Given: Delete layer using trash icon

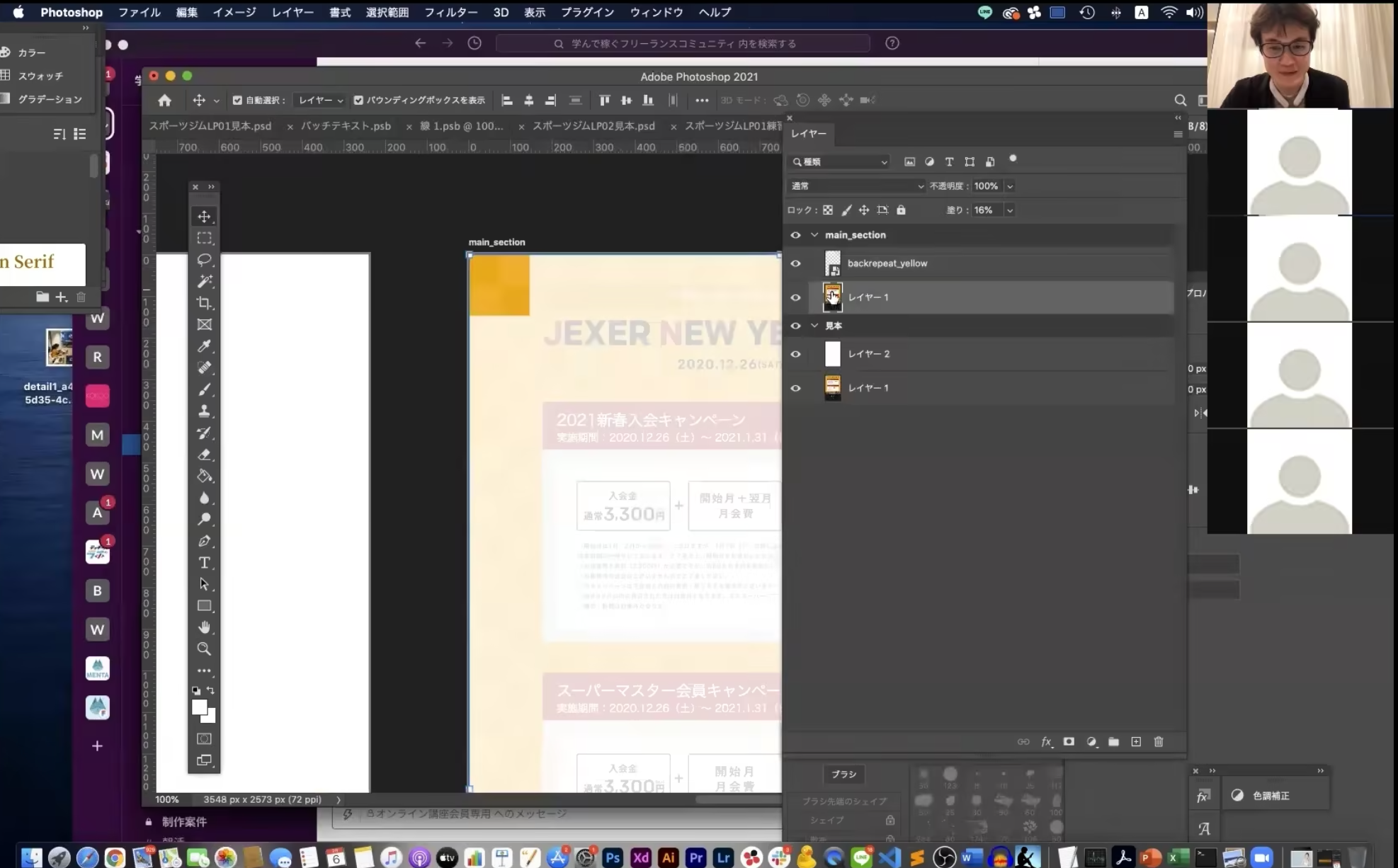Looking at the screenshot, I should (1159, 741).
